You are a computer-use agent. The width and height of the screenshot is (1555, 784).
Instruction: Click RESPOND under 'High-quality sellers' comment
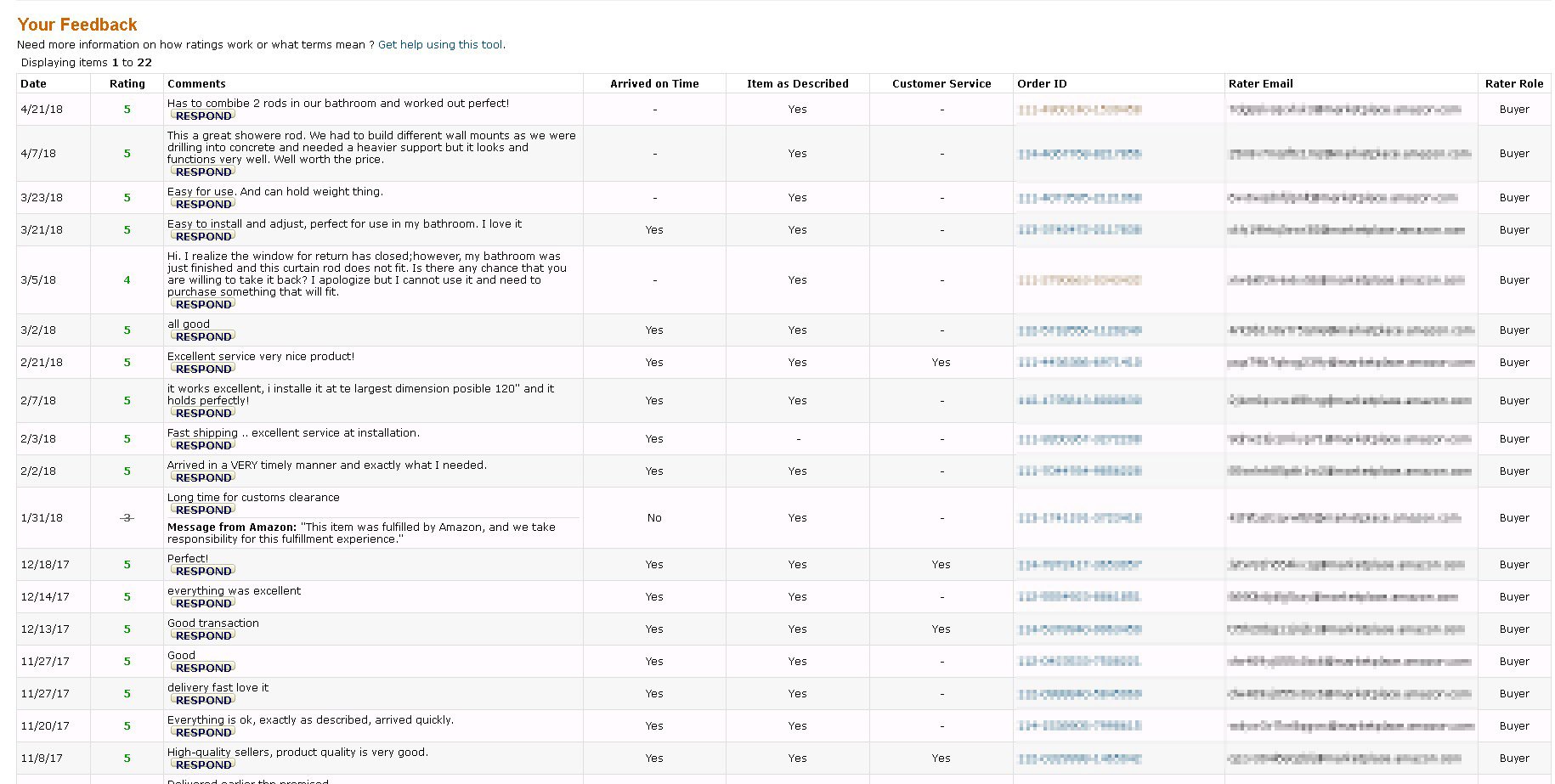203,764
